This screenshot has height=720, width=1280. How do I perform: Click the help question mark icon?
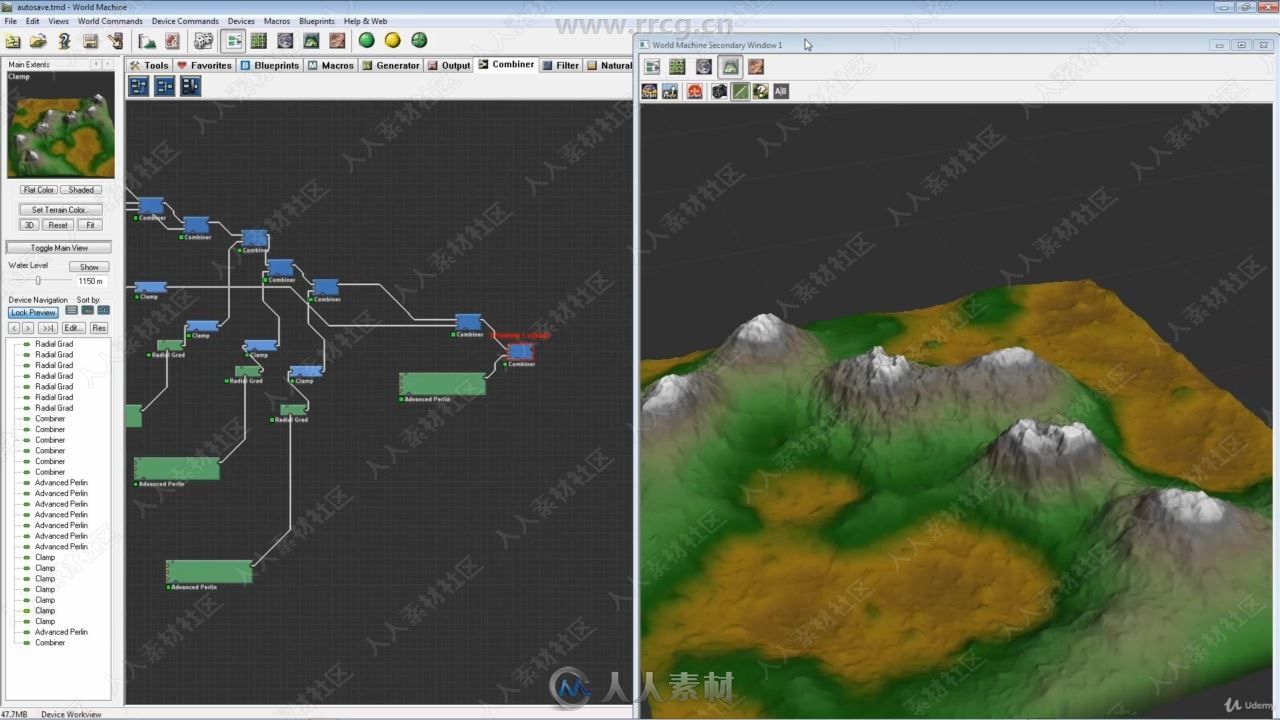pos(64,41)
